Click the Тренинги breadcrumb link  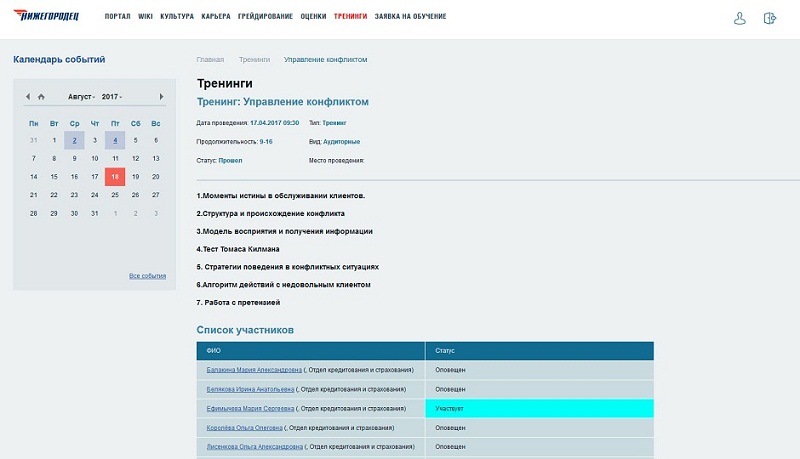(254, 60)
